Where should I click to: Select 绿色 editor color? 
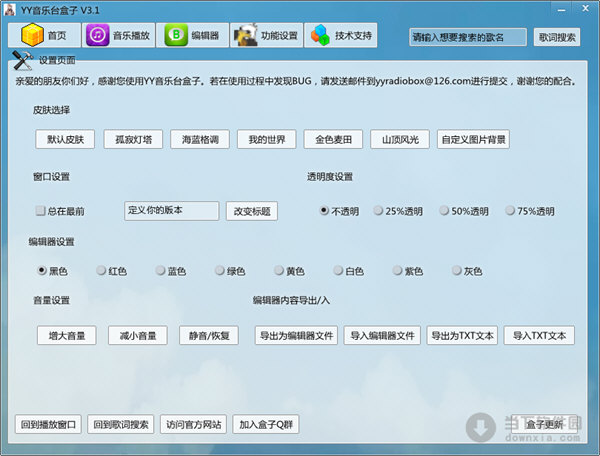(x=230, y=271)
